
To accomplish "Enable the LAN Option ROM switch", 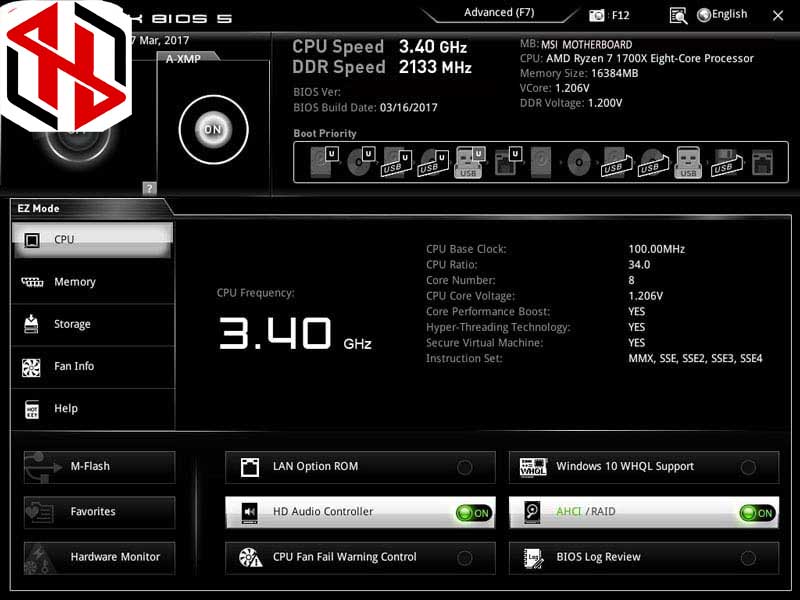I will coord(464,467).
